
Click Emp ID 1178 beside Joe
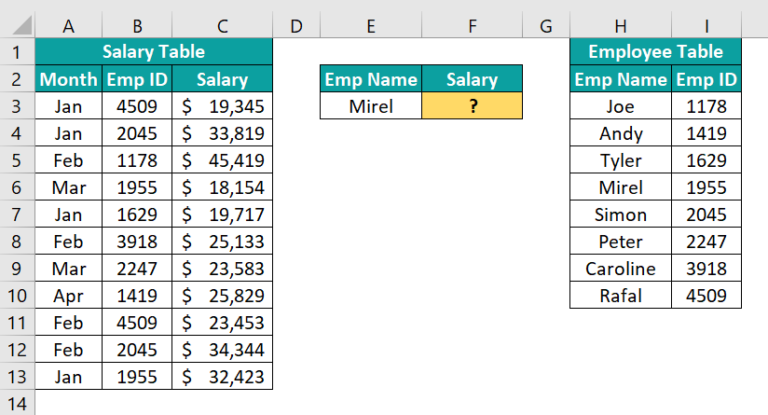click(x=706, y=106)
